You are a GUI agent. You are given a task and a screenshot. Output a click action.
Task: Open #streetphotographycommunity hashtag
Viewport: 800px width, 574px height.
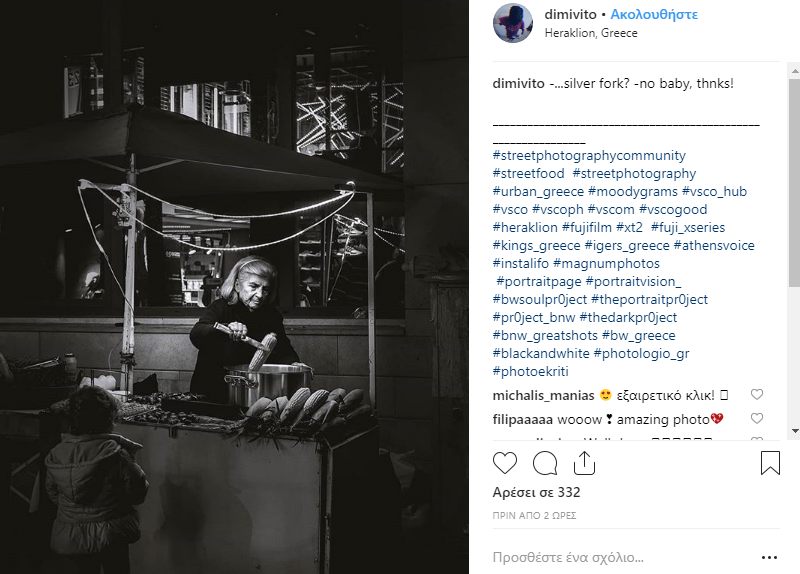coord(589,156)
